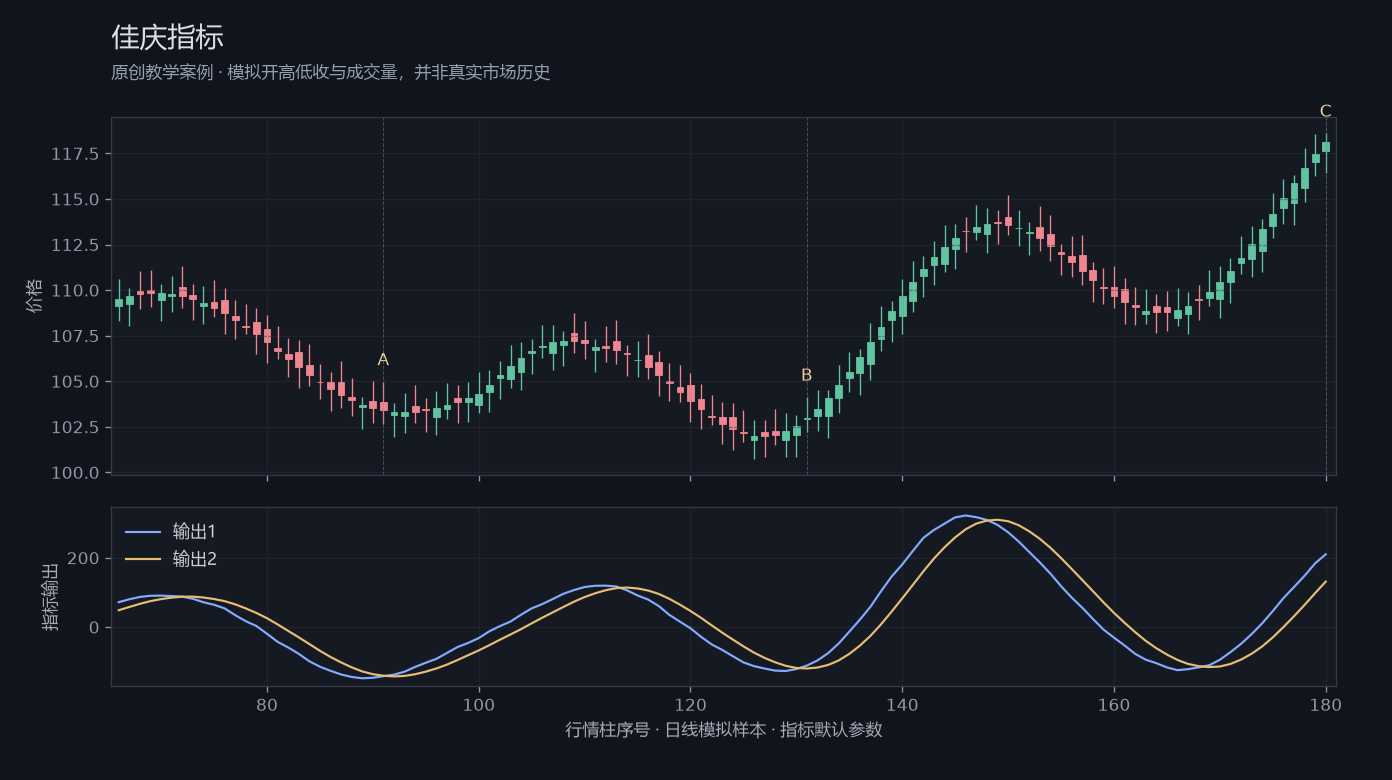Select the 115.0 price tick label
Image resolution: width=1392 pixels, height=780 pixels.
pyautogui.click(x=75, y=200)
